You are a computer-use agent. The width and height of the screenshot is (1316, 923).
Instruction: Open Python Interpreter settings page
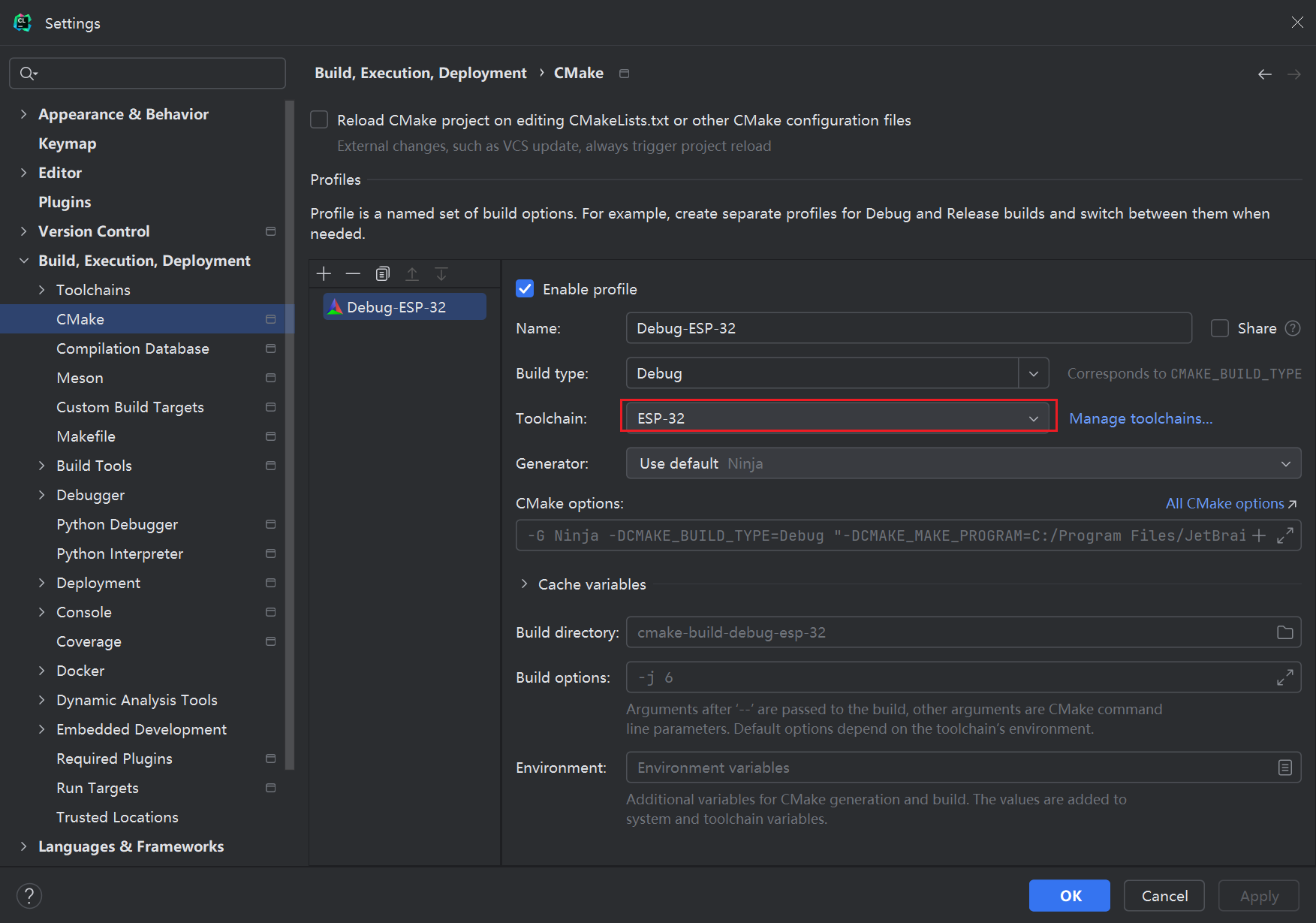[119, 553]
